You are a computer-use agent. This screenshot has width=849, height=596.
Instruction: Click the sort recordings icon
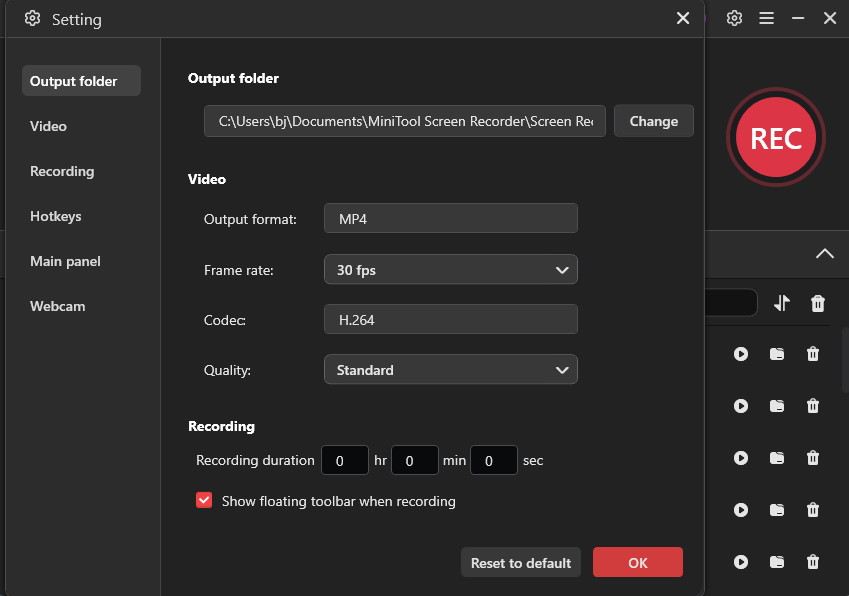pos(781,303)
